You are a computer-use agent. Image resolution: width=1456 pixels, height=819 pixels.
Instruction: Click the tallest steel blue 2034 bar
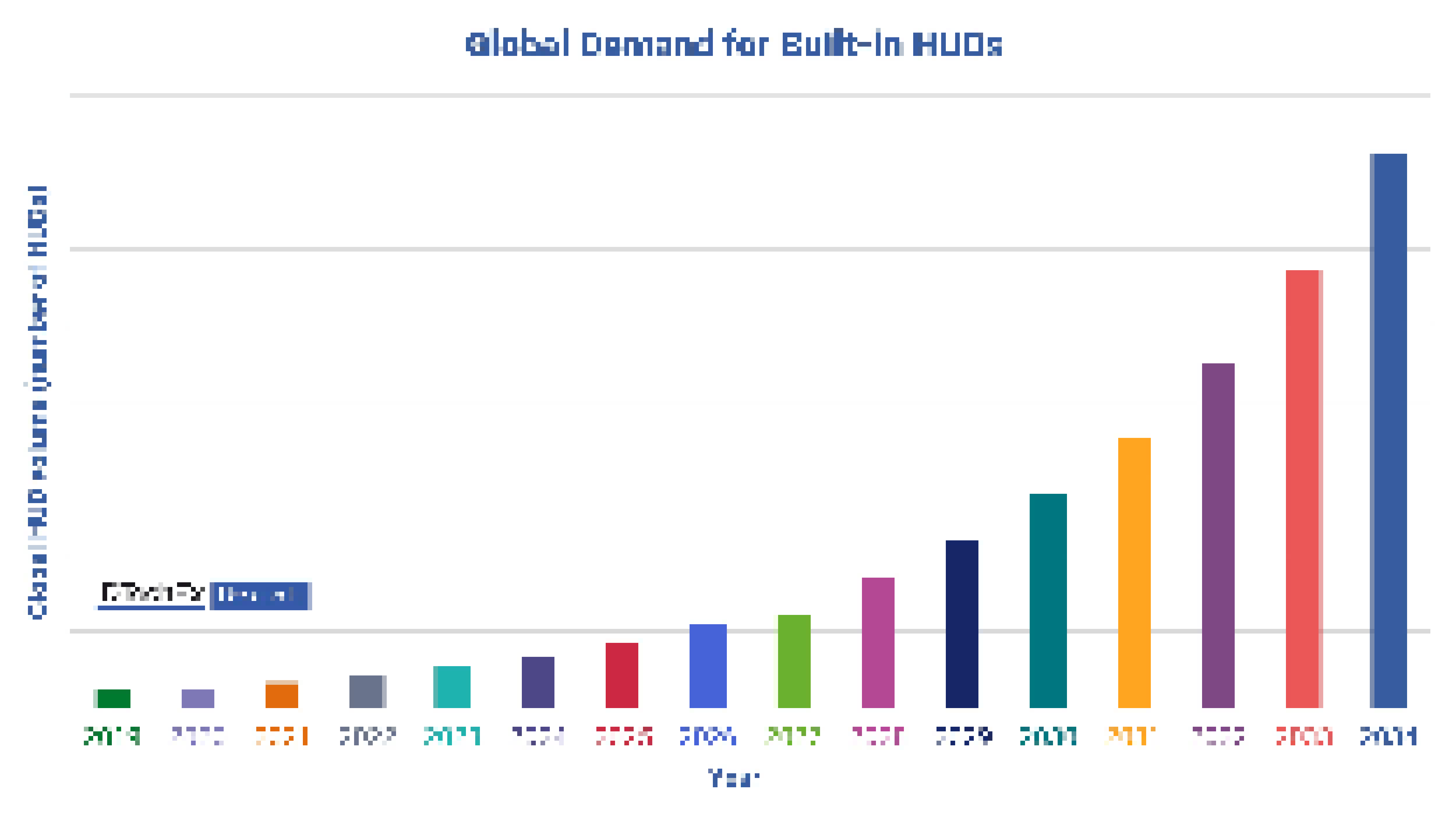click(x=1389, y=430)
